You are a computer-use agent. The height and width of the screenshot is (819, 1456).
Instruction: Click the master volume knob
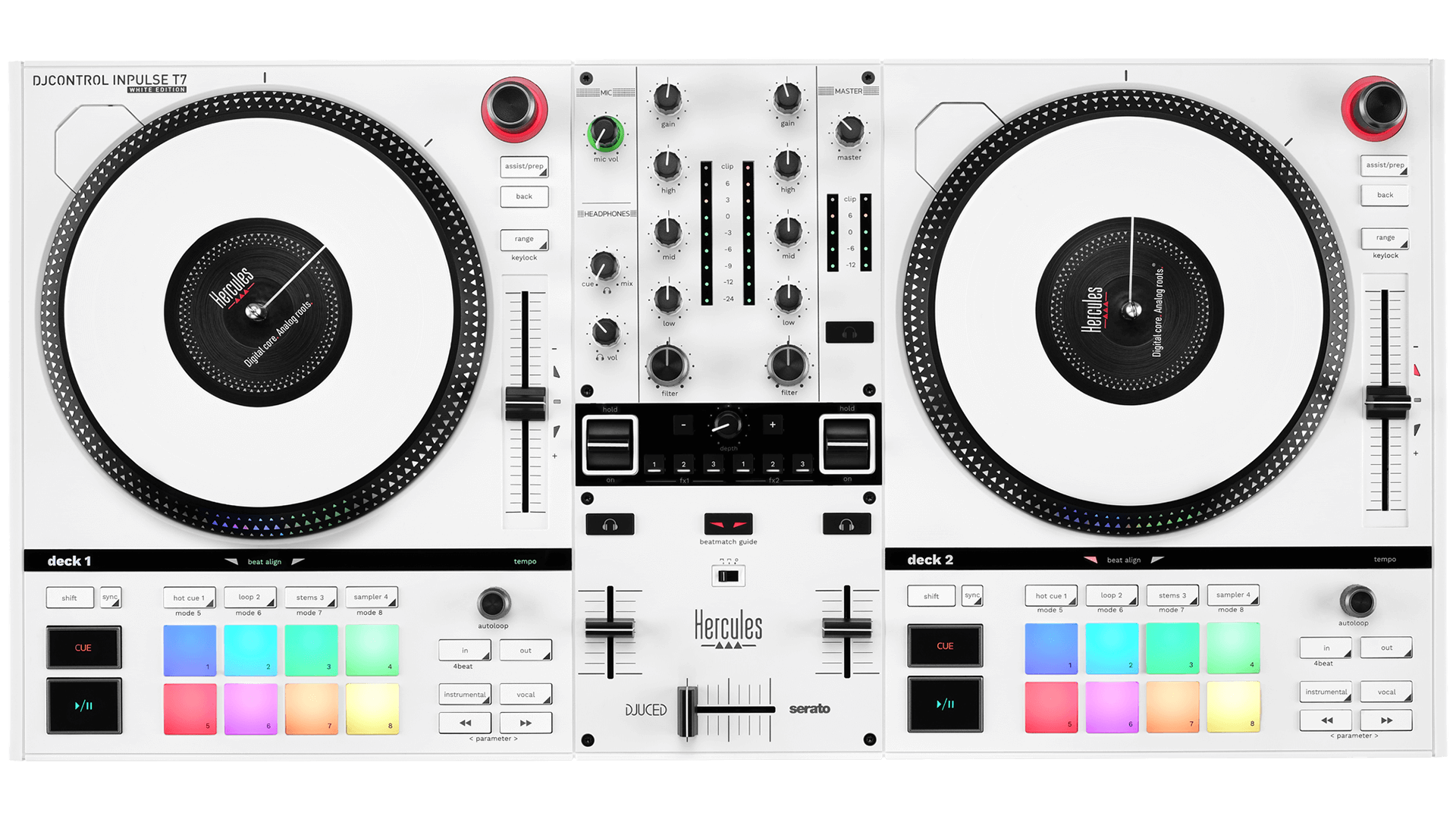[x=849, y=132]
